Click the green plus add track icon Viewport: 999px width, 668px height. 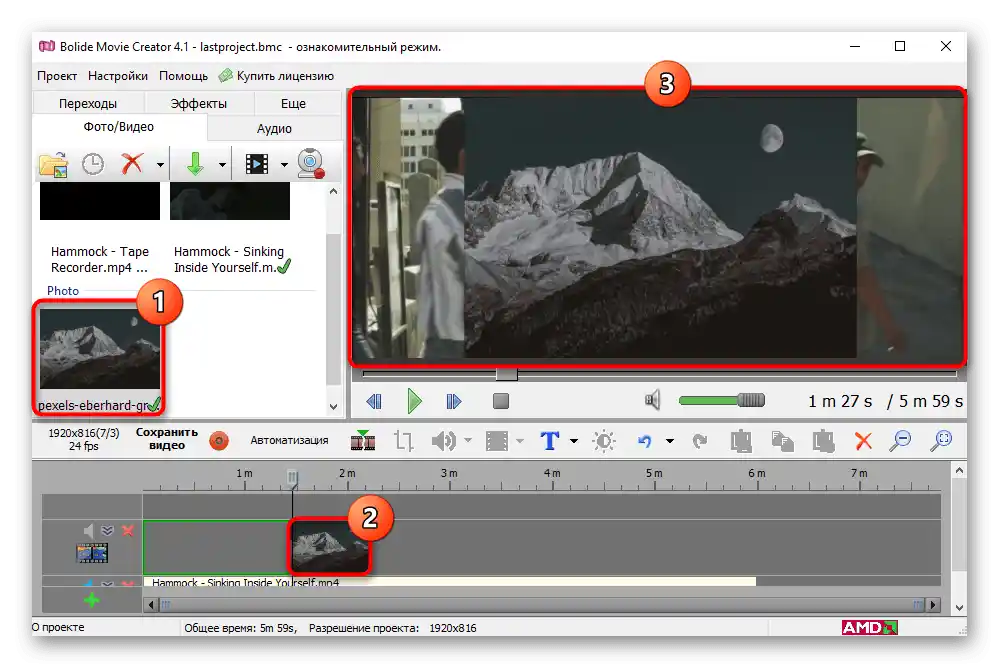92,600
